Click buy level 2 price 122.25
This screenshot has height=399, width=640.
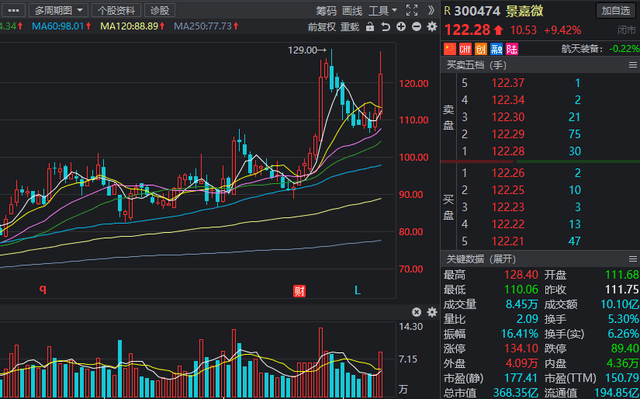point(508,190)
